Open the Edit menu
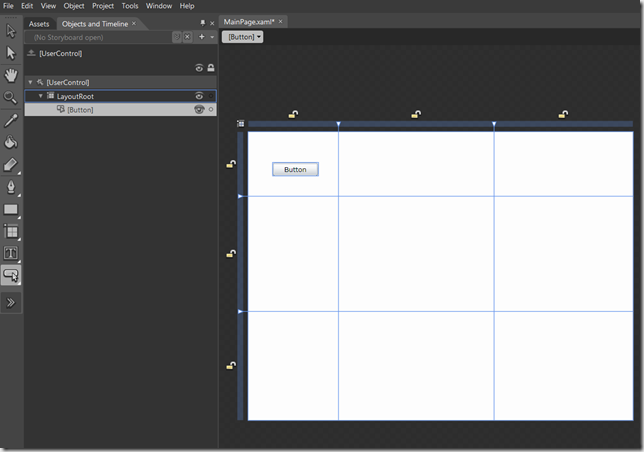The width and height of the screenshot is (644, 452). pos(27,6)
